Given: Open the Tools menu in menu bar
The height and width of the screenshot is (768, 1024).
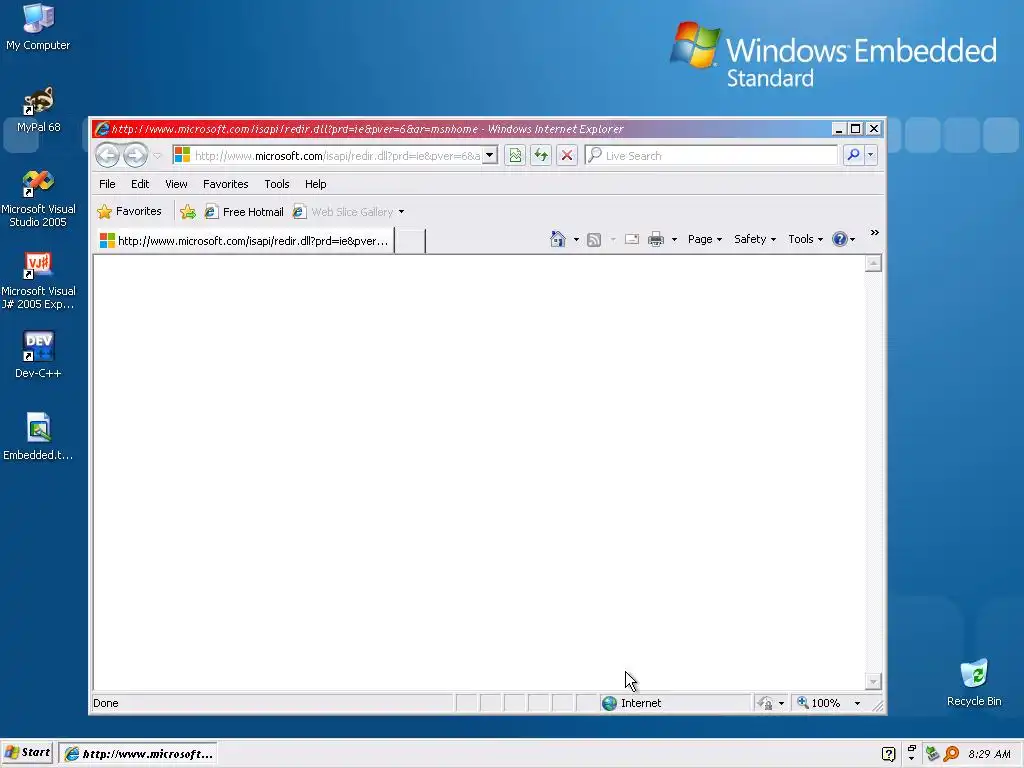Looking at the screenshot, I should point(277,184).
